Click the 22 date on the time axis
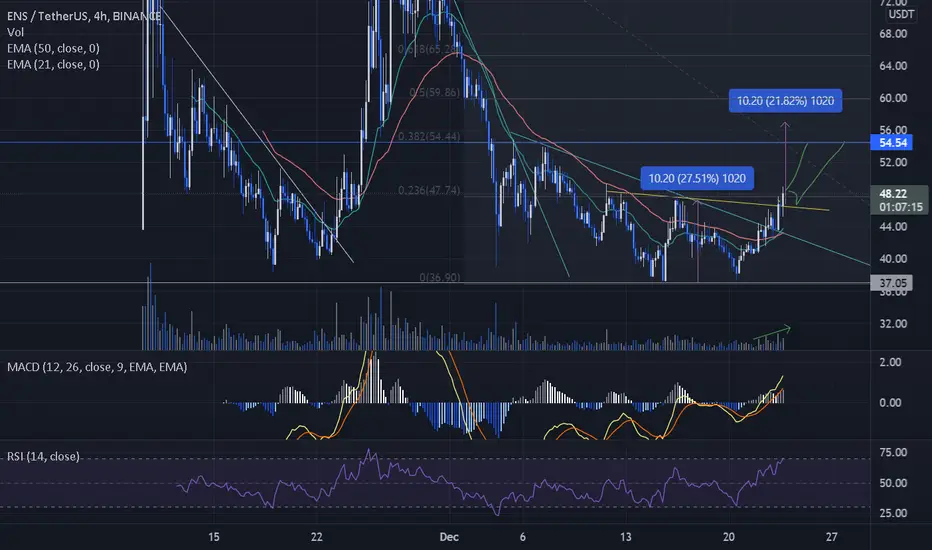This screenshot has width=932, height=550. [x=317, y=537]
